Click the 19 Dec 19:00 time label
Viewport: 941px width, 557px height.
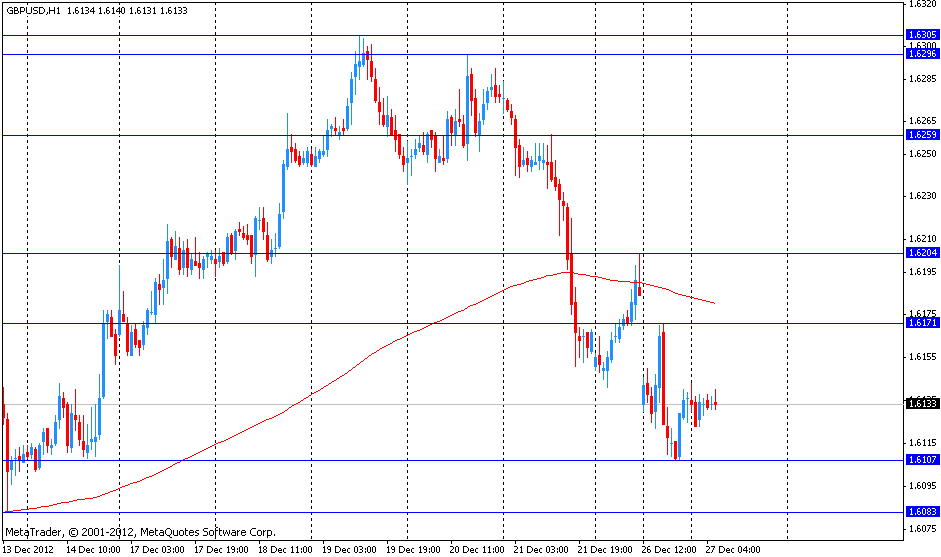pyautogui.click(x=413, y=549)
